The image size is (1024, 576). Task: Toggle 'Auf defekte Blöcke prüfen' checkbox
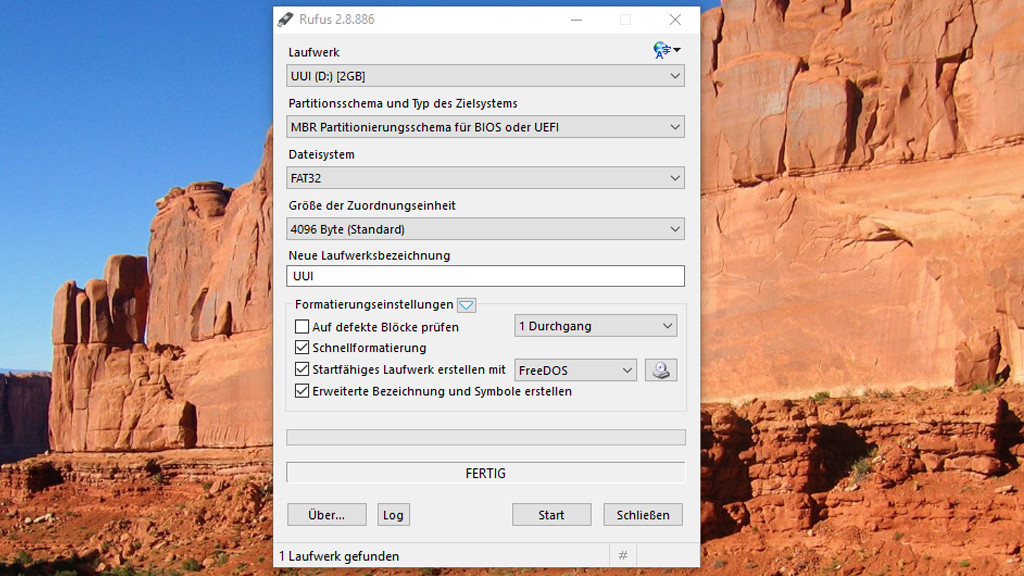point(302,327)
